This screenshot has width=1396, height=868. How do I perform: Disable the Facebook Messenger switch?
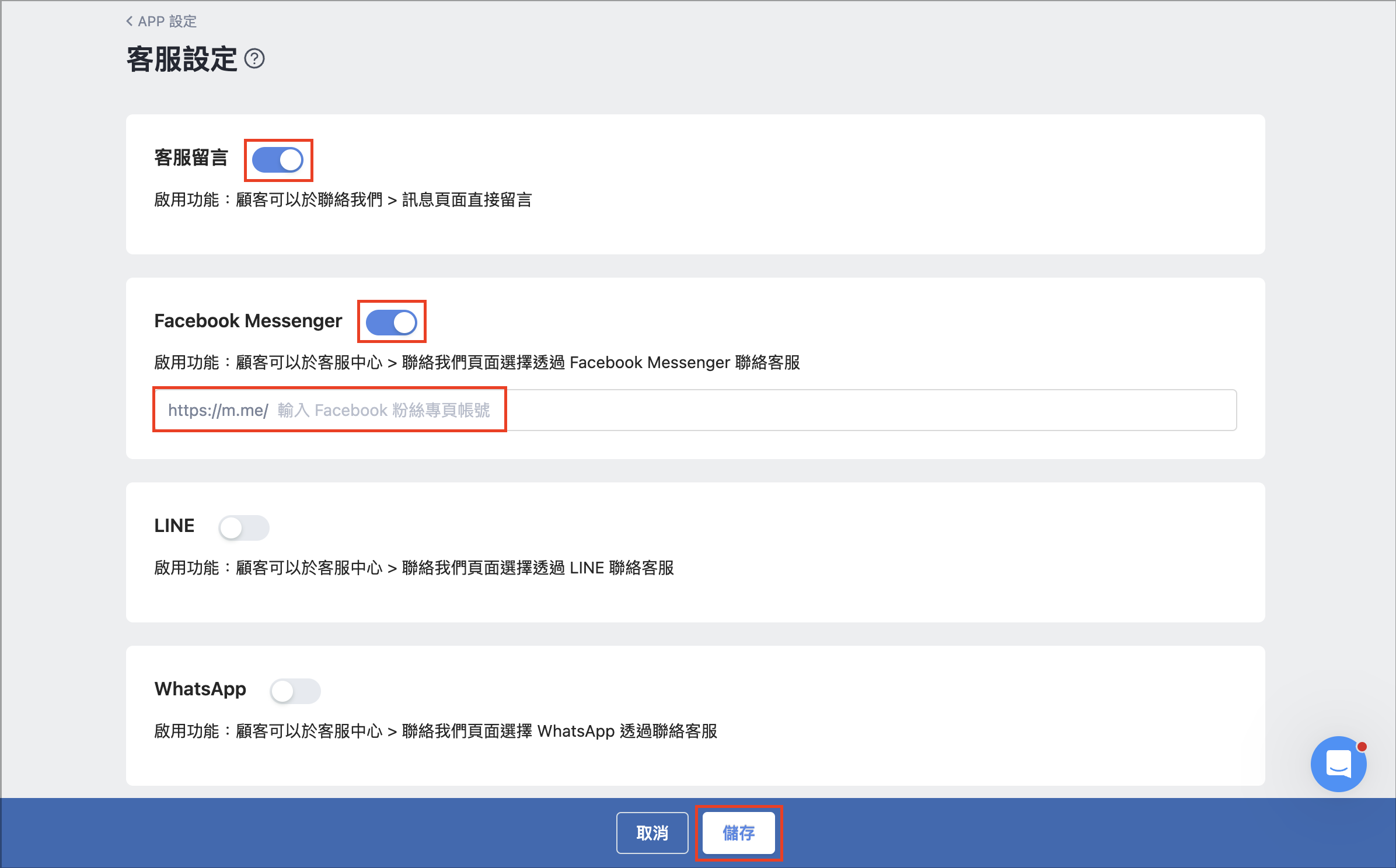(392, 322)
